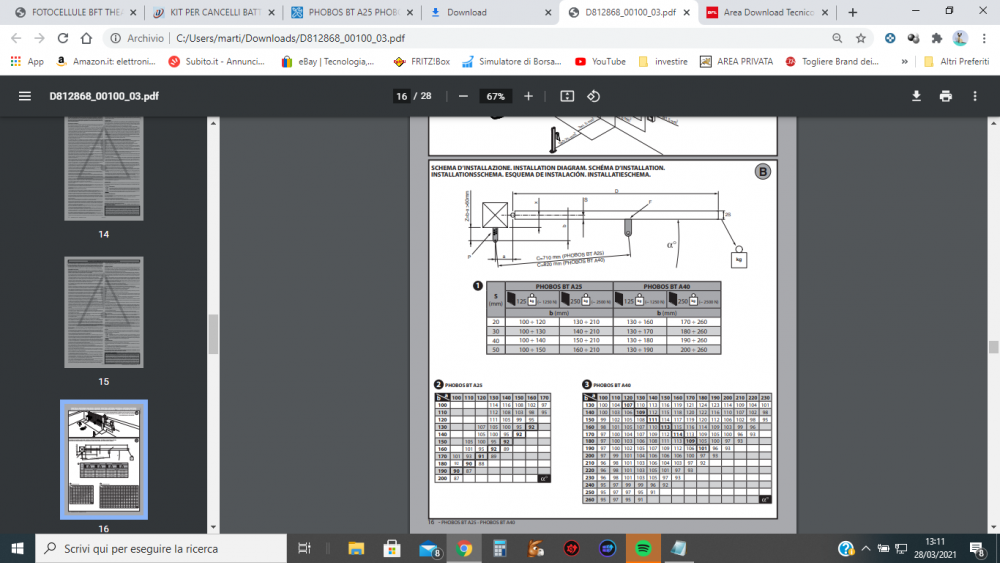Toggle the PDF sidebar hamburger menu
This screenshot has width=1000, height=563.
point(25,96)
